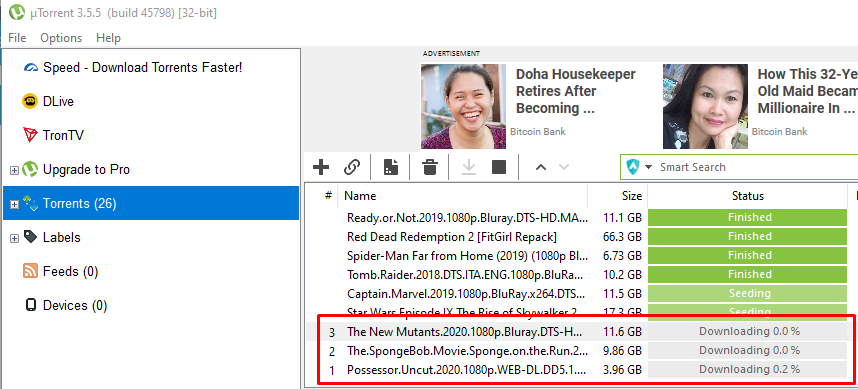Click the TronTV triangle icon
This screenshot has height=389, width=858.
pyautogui.click(x=30, y=135)
